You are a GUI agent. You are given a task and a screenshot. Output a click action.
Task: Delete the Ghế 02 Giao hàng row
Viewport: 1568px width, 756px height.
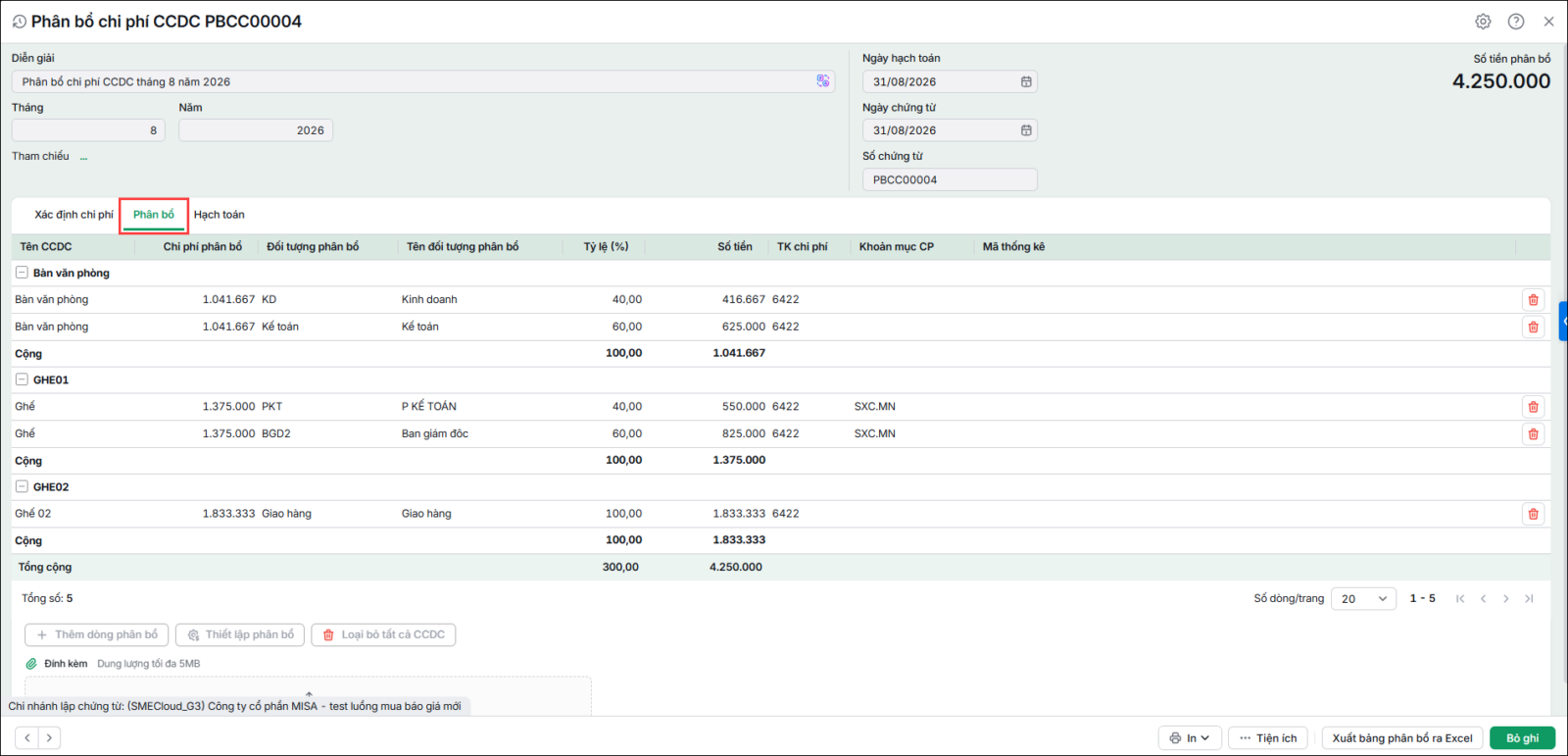tap(1534, 514)
